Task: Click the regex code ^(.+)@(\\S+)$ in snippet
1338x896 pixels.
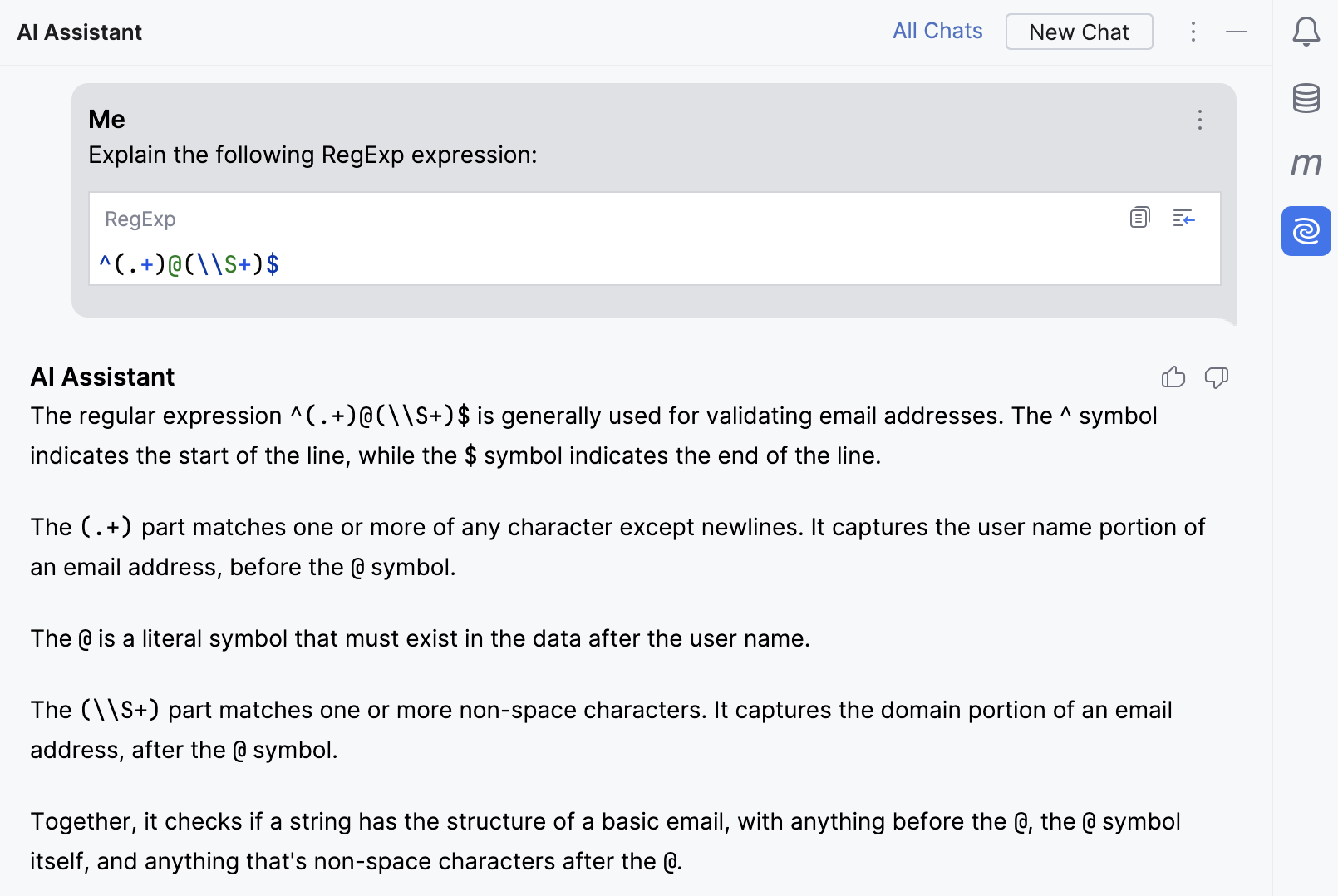Action: 189,264
